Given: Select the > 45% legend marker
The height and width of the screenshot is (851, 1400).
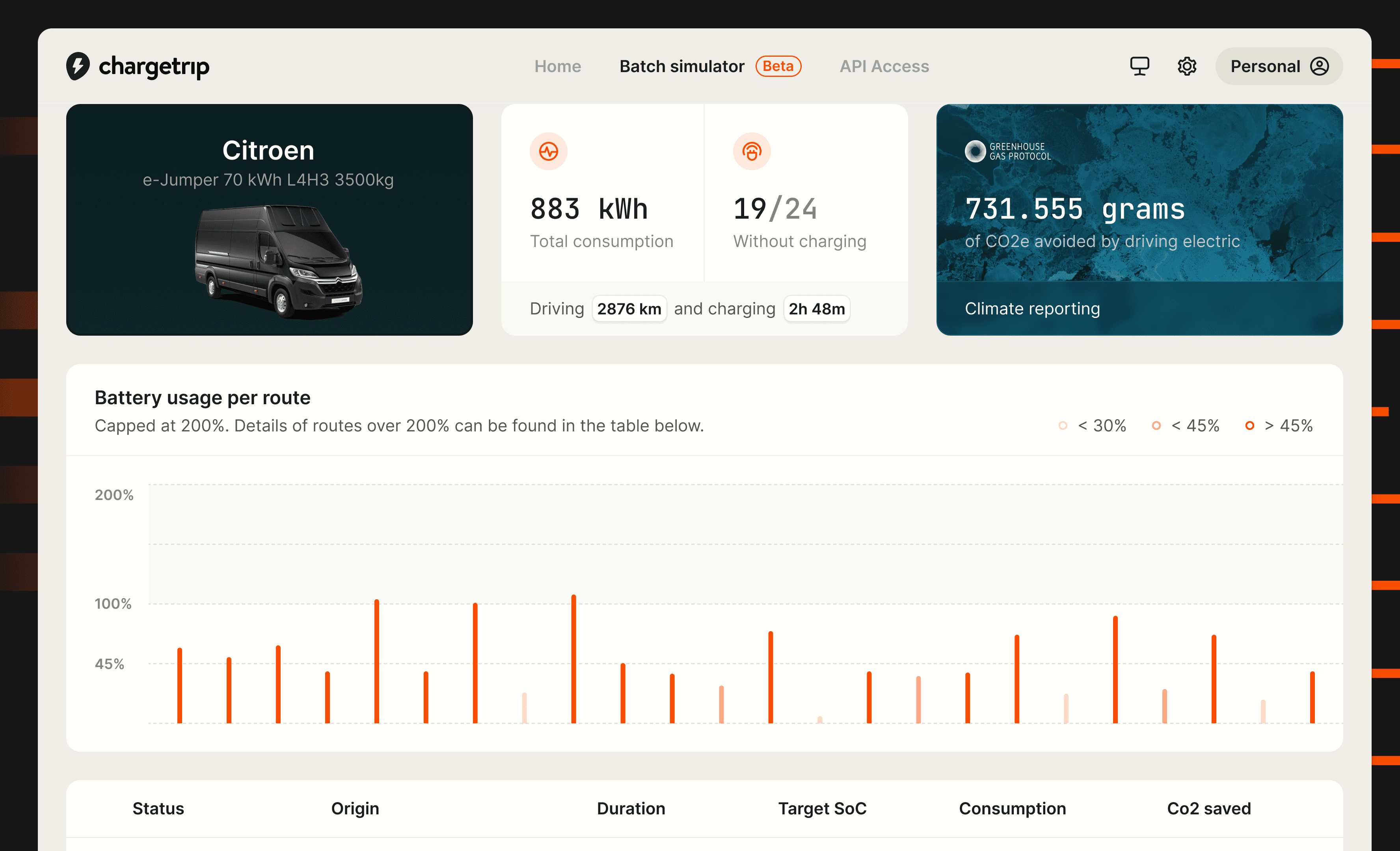Looking at the screenshot, I should 1249,425.
